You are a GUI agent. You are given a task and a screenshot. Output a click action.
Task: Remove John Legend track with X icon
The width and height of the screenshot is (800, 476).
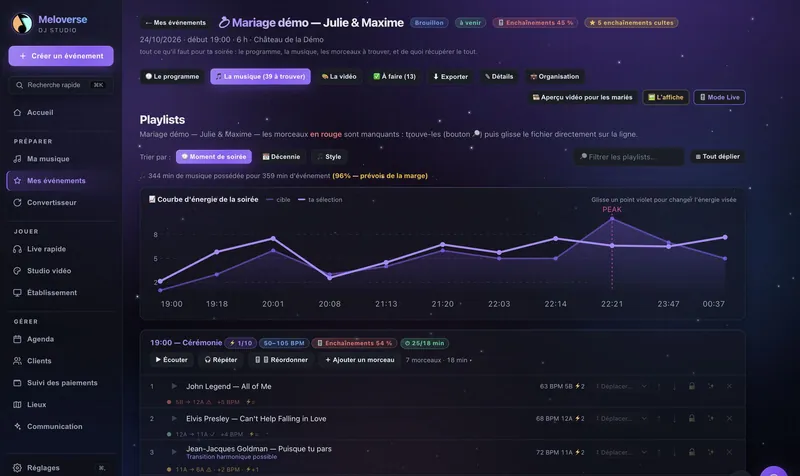pos(729,386)
